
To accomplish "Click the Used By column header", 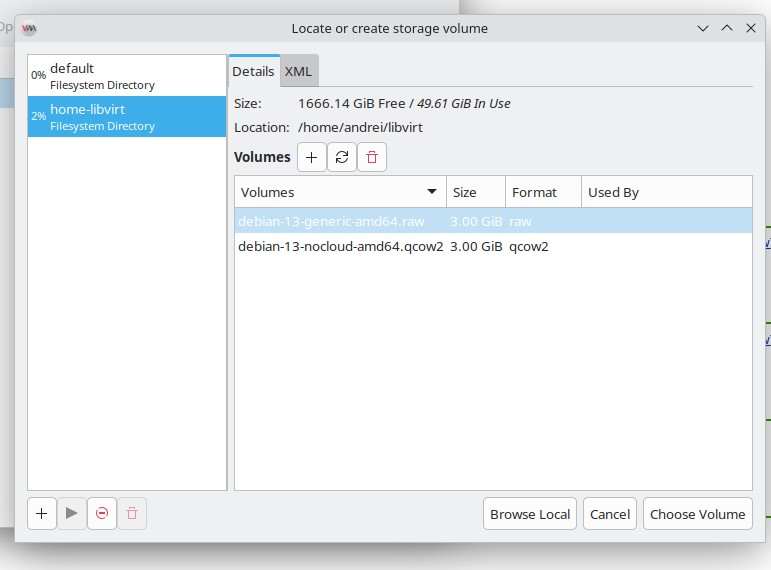I will tap(666, 192).
